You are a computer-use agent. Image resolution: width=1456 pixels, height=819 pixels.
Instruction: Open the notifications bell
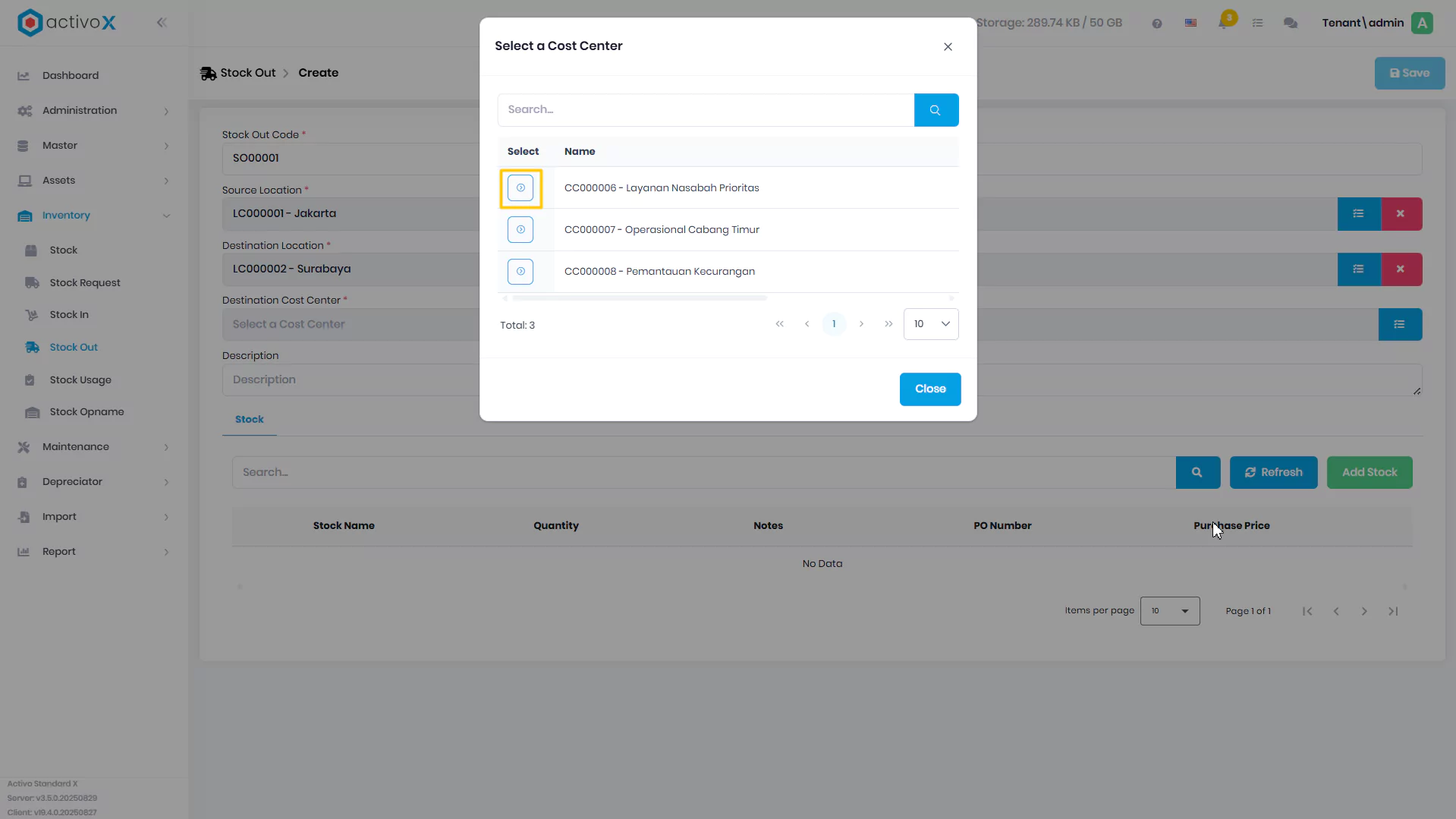1224,22
